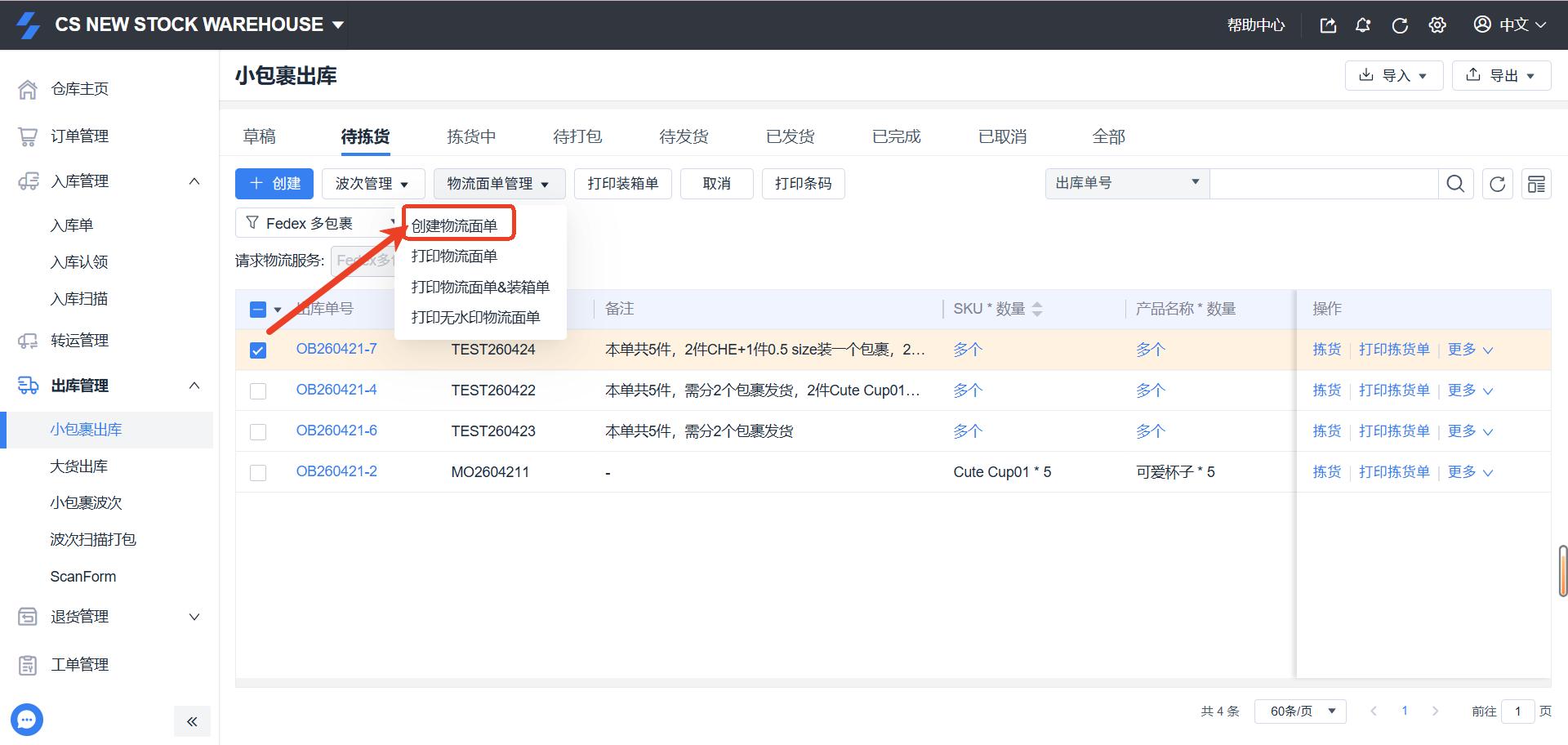Open the chat support bubble icon
The width and height of the screenshot is (1568, 745).
coord(27,720)
